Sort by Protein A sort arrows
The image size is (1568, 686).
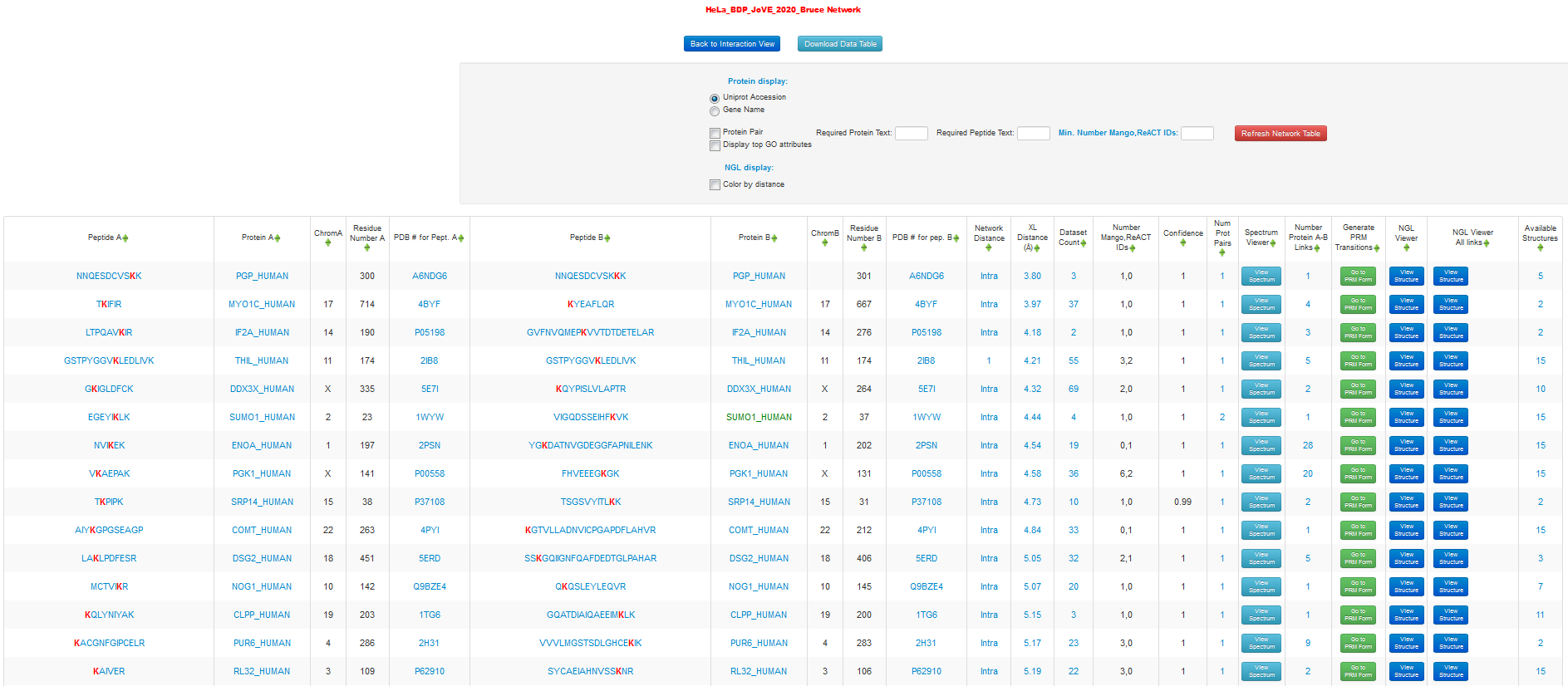point(278,238)
